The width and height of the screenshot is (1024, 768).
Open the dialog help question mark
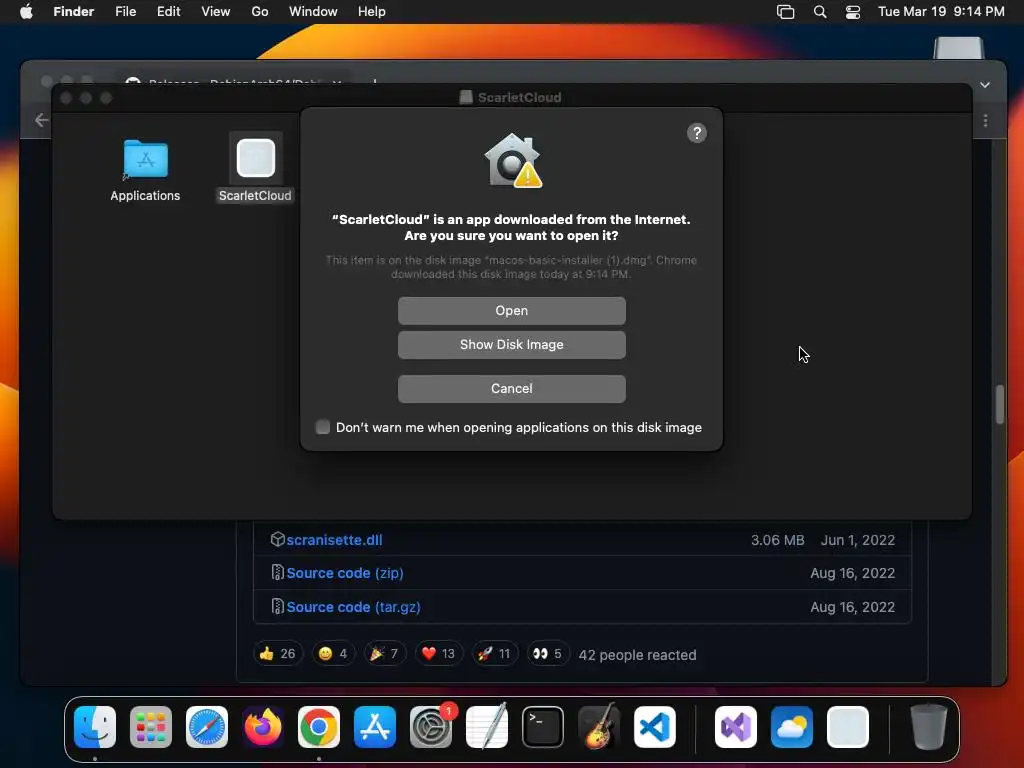697,133
